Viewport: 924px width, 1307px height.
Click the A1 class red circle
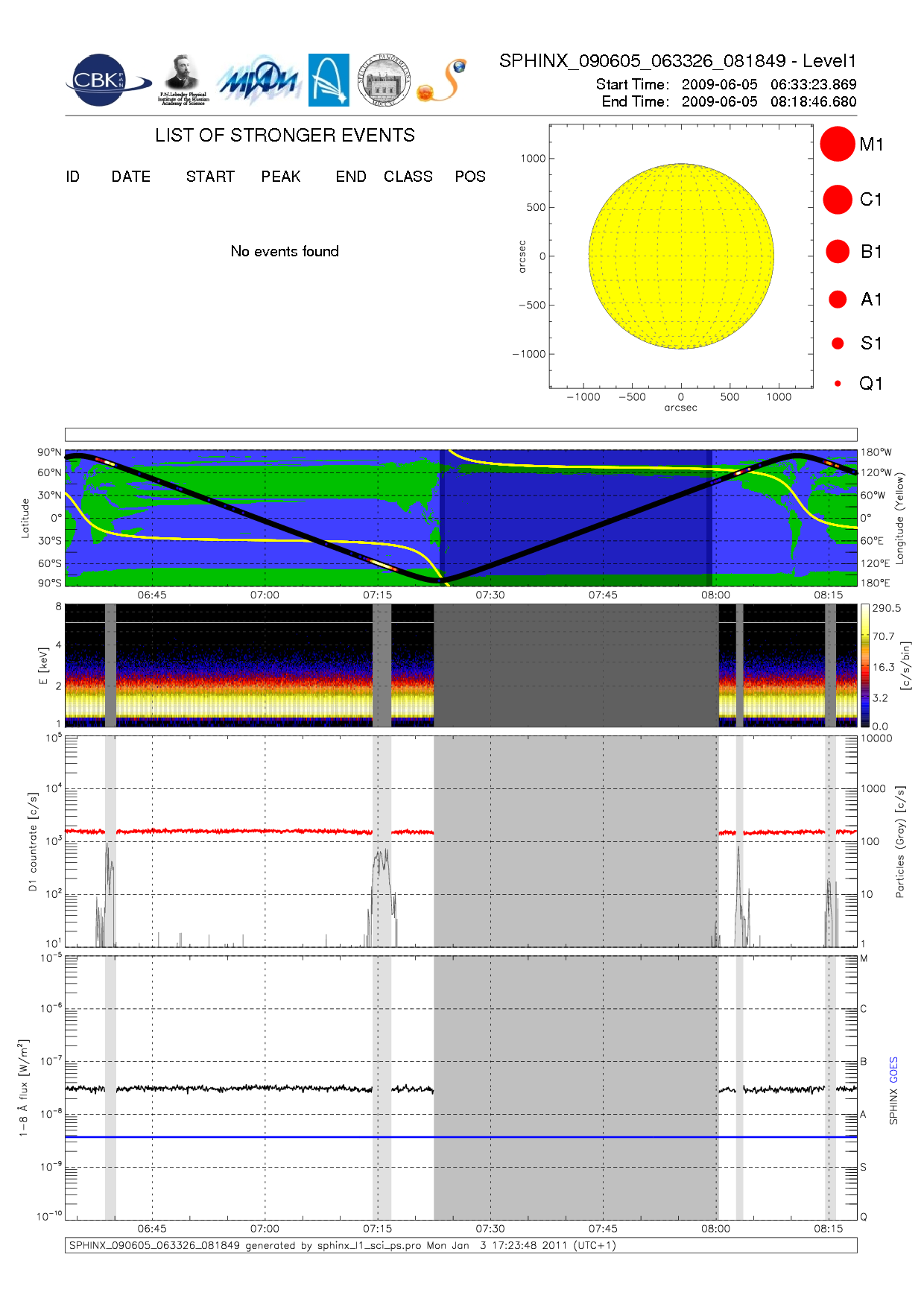838,300
